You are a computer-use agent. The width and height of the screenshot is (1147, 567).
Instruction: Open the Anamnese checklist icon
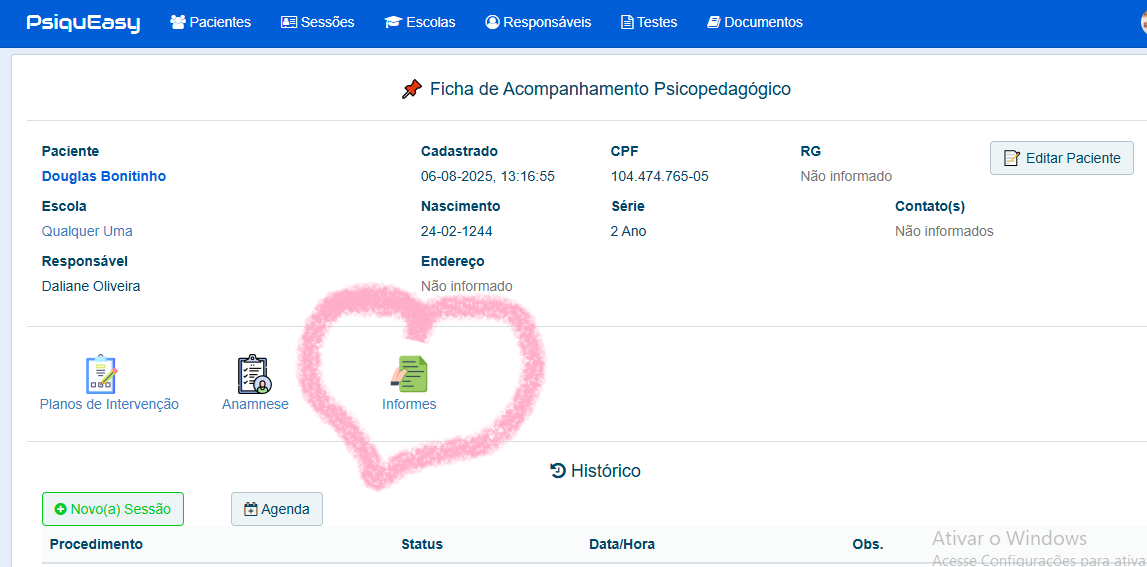coord(255,374)
